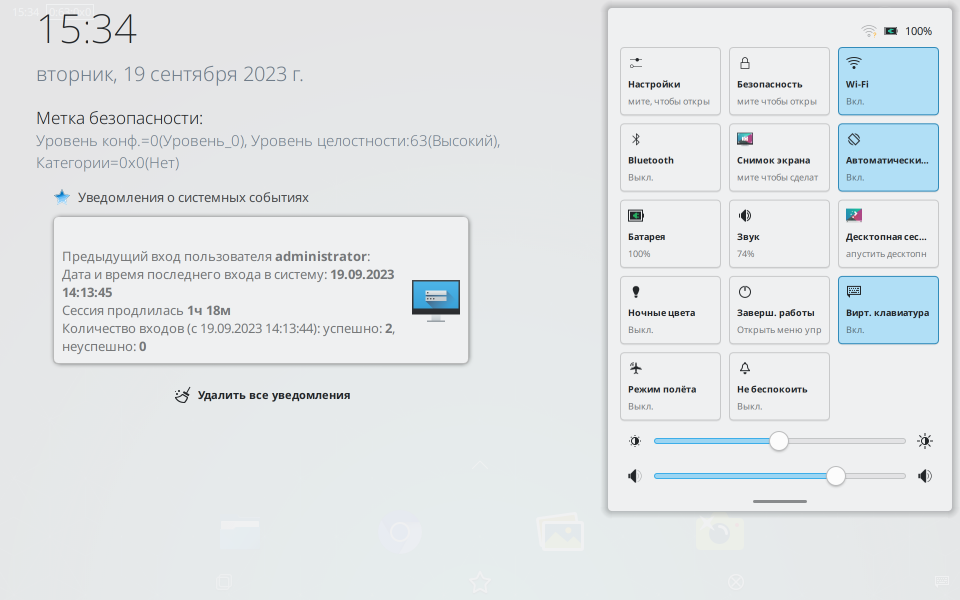Toggle Не беспокоить do-not-disturb
The height and width of the screenshot is (600, 960).
tap(779, 386)
